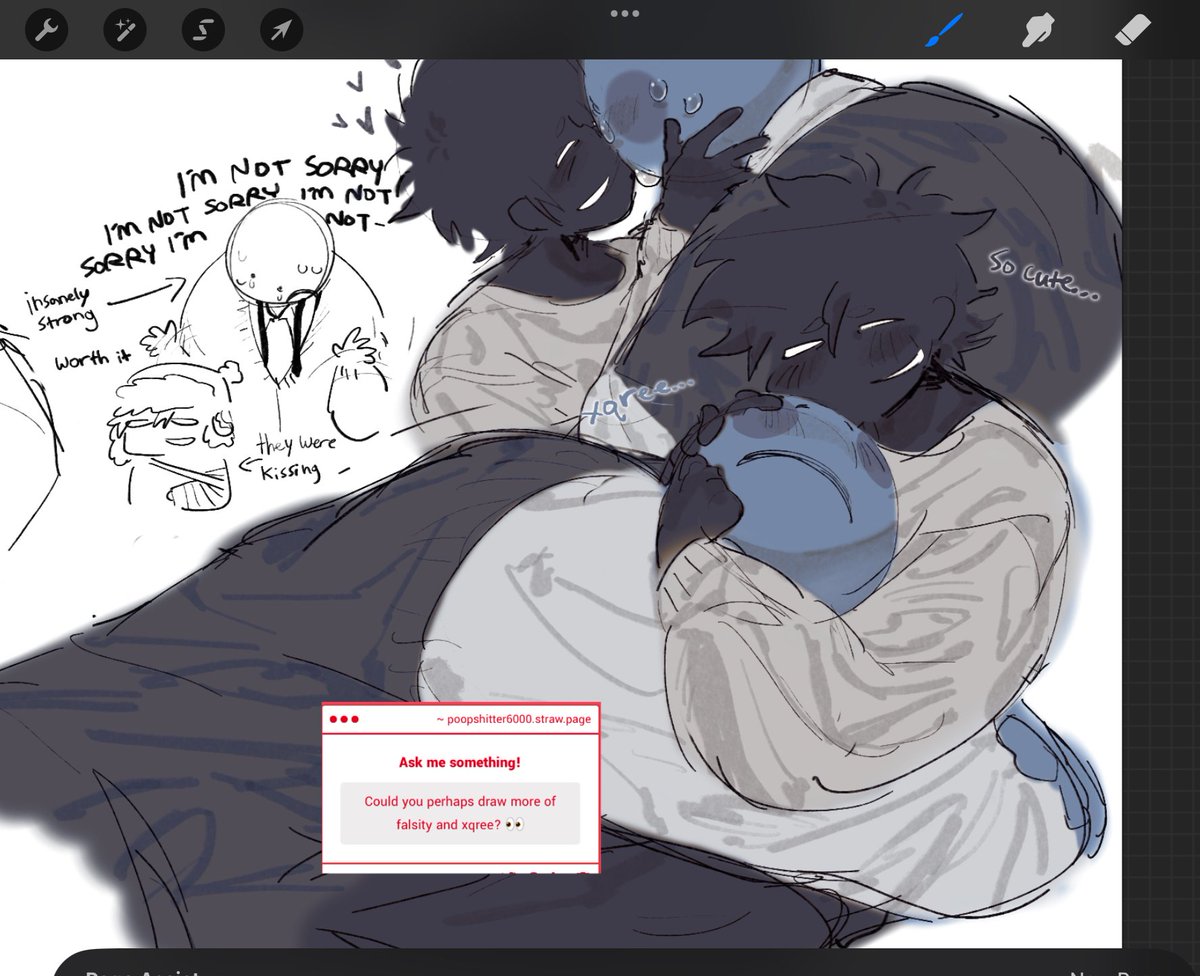Click the 'So cute...' handwritten text

point(1042,274)
